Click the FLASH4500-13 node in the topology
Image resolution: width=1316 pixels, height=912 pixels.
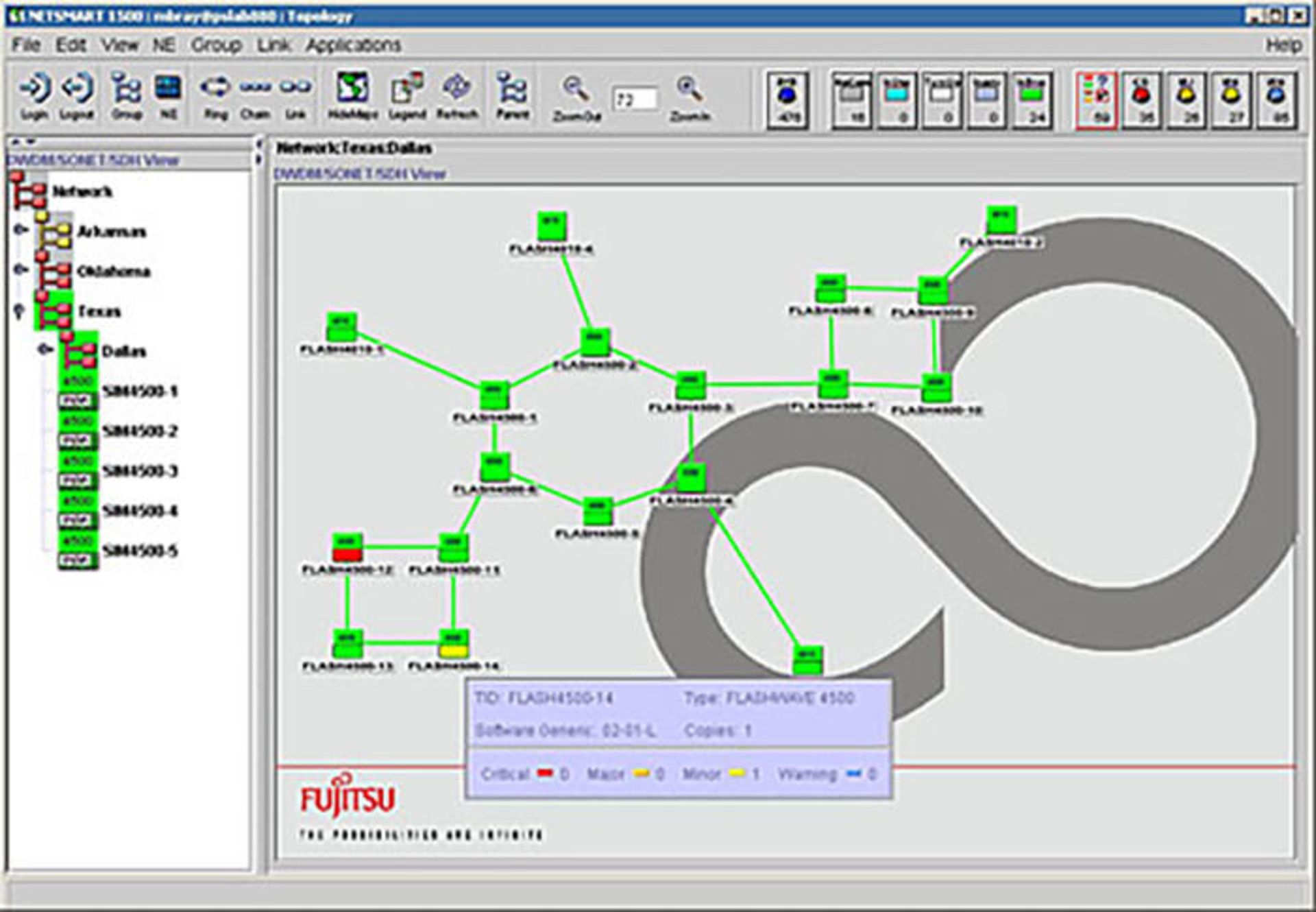(348, 644)
